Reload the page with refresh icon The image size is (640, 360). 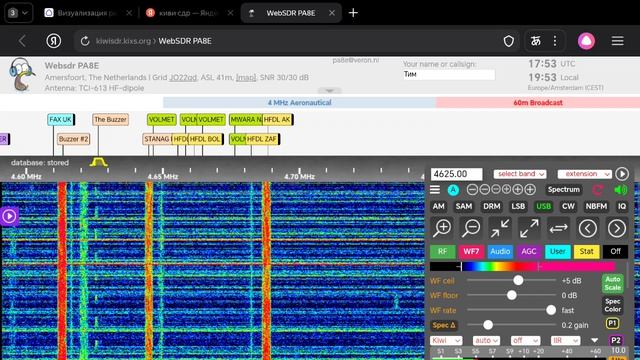coord(85,41)
